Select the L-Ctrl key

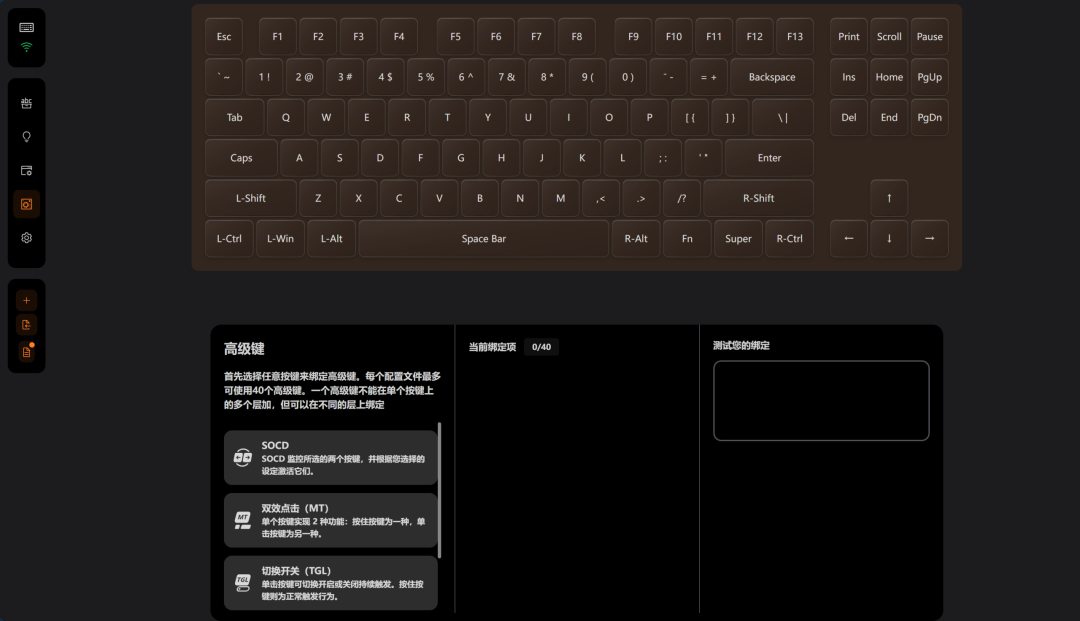pyautogui.click(x=229, y=239)
